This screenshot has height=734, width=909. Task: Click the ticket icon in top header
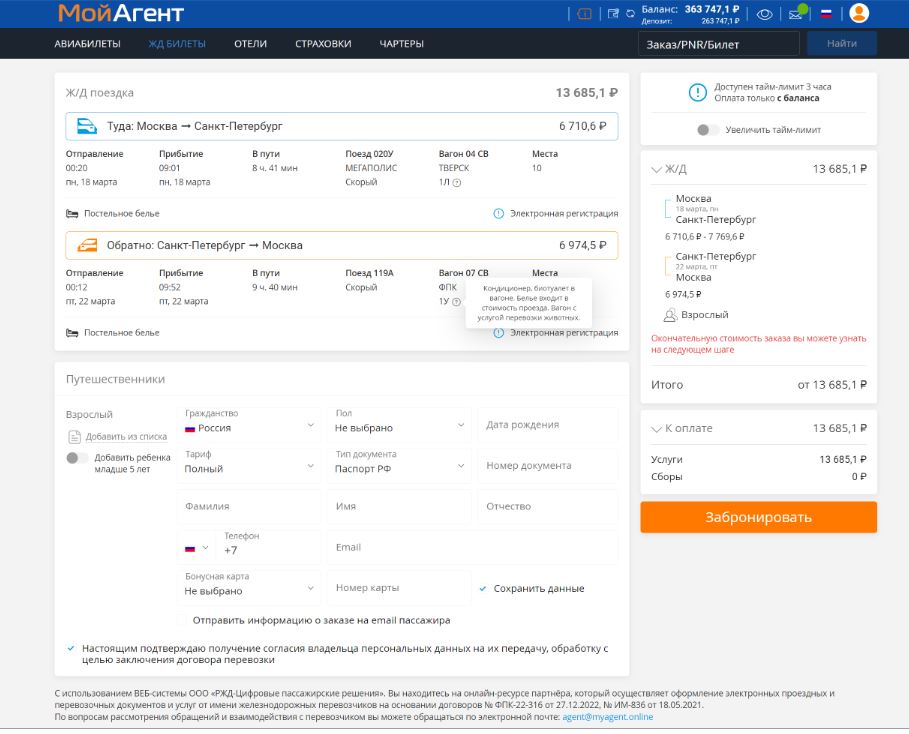click(585, 14)
